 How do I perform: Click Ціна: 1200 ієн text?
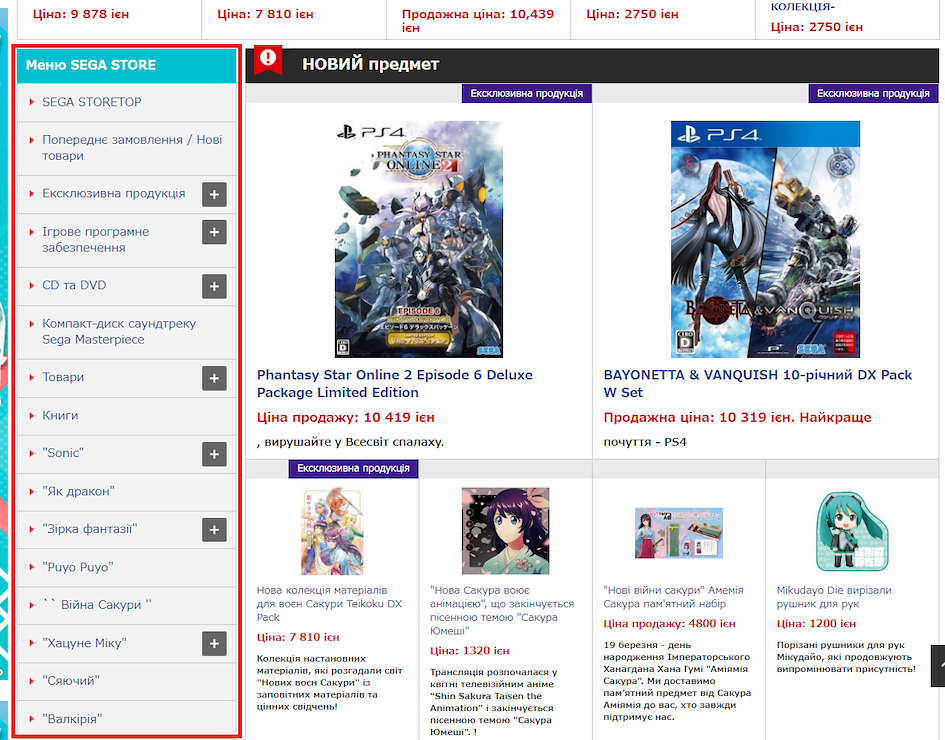coord(816,624)
